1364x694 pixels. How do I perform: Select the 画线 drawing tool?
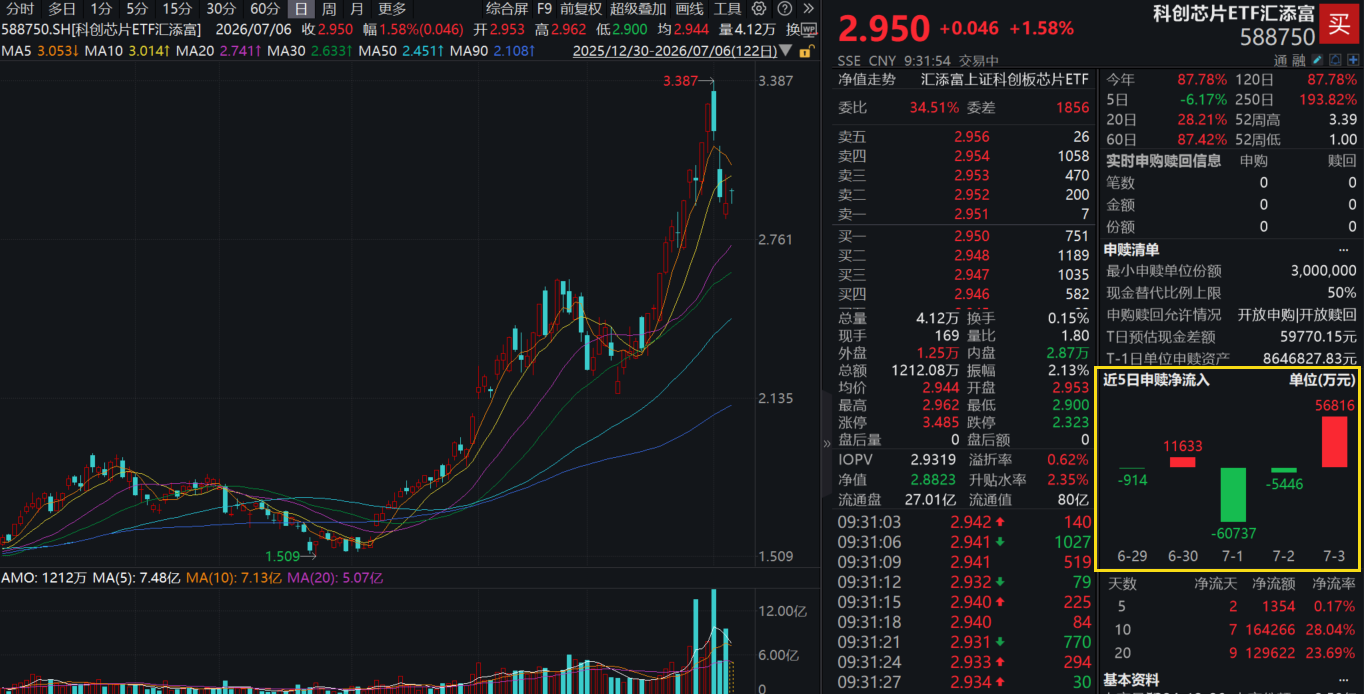pos(690,9)
